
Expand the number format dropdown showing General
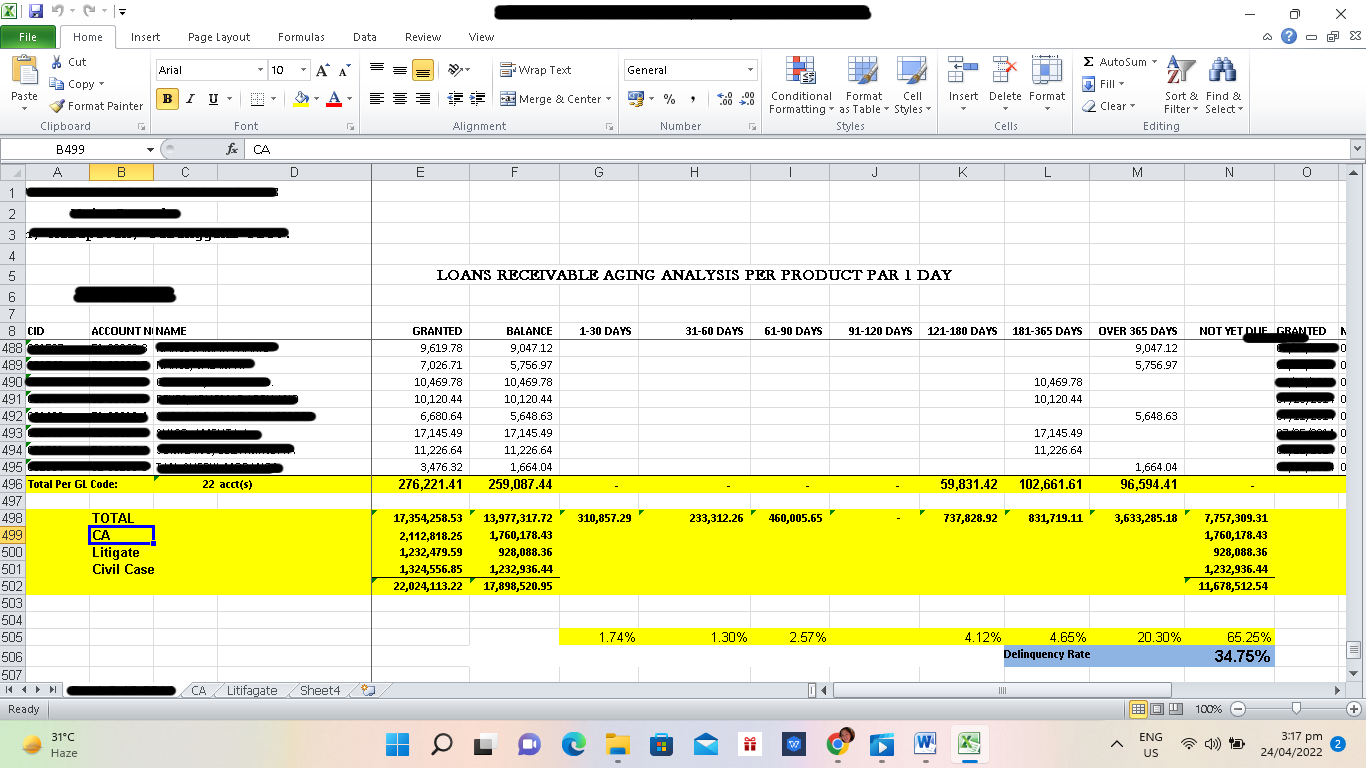coord(750,70)
